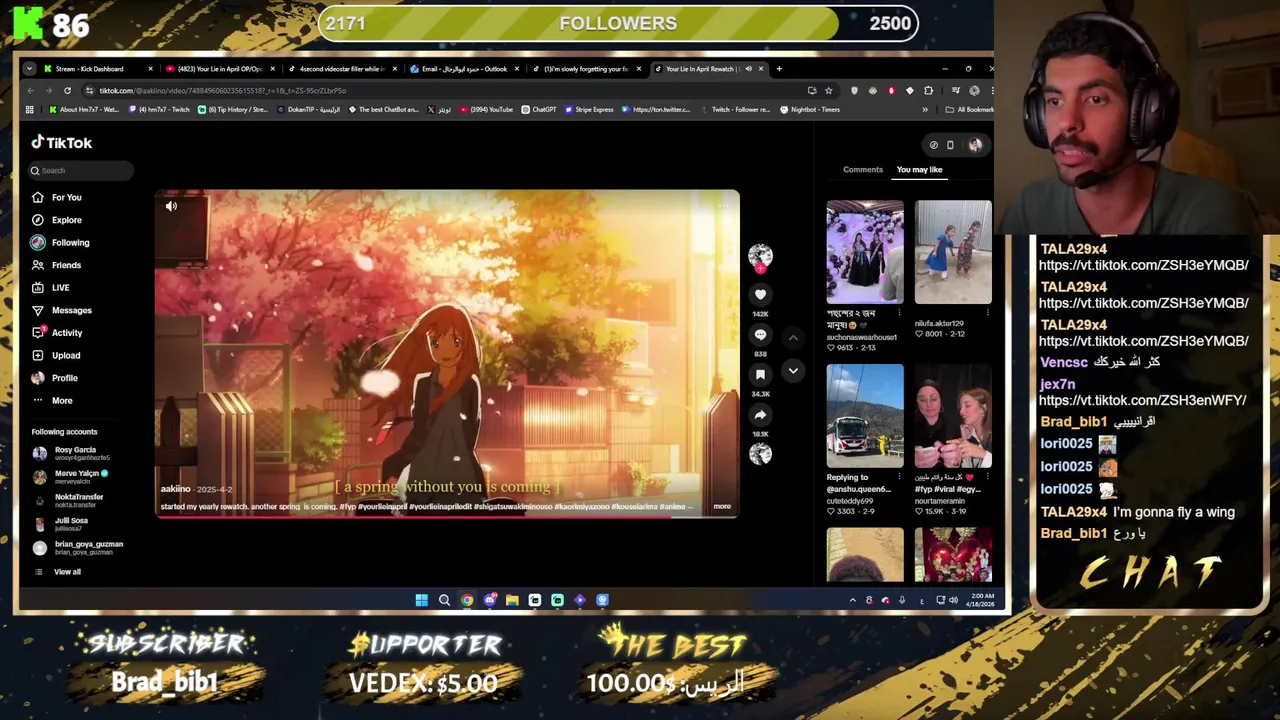The height and width of the screenshot is (720, 1280).
Task: Switch to 4second videostar filler tab
Action: [x=341, y=69]
